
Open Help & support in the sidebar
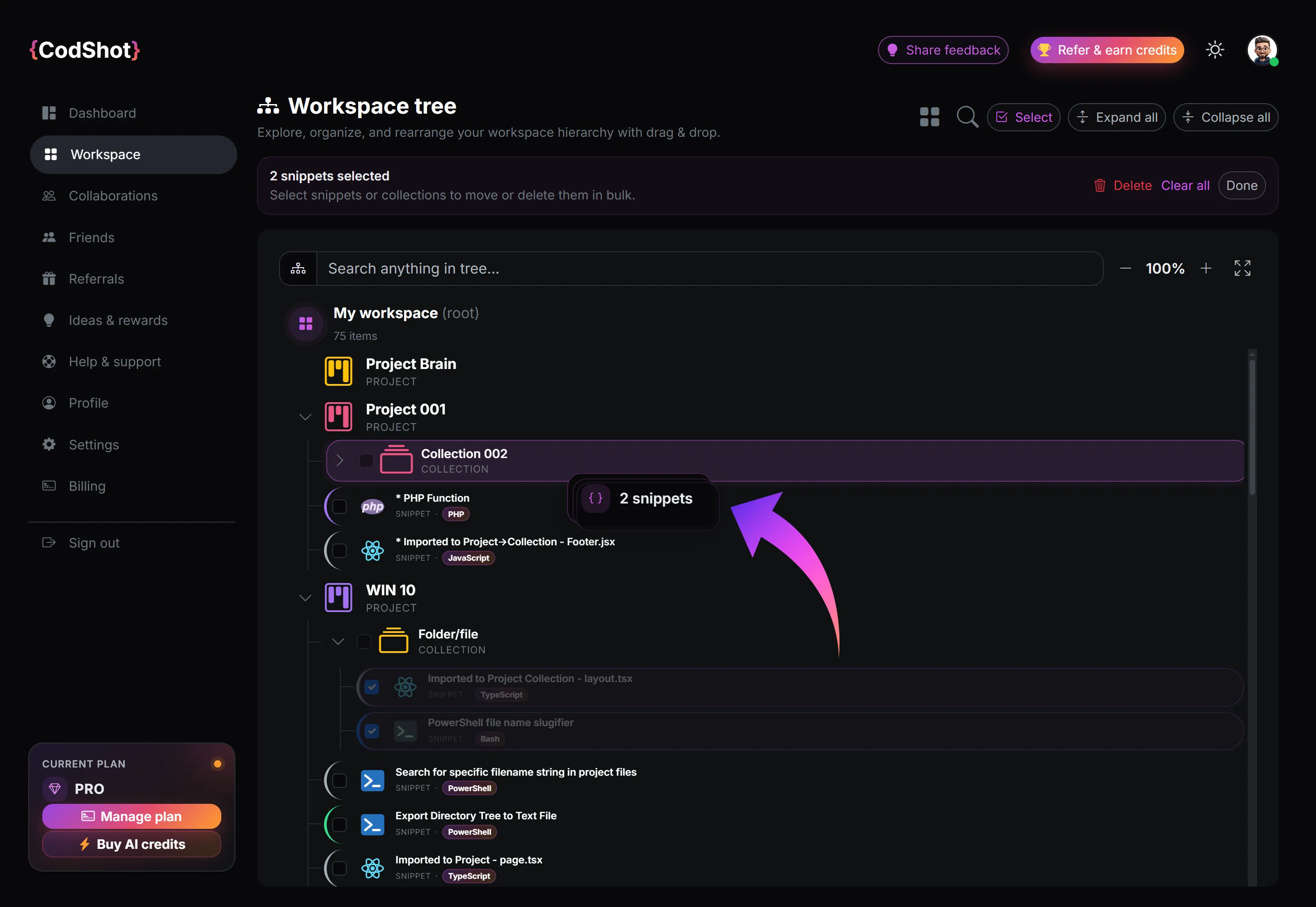coord(133,361)
